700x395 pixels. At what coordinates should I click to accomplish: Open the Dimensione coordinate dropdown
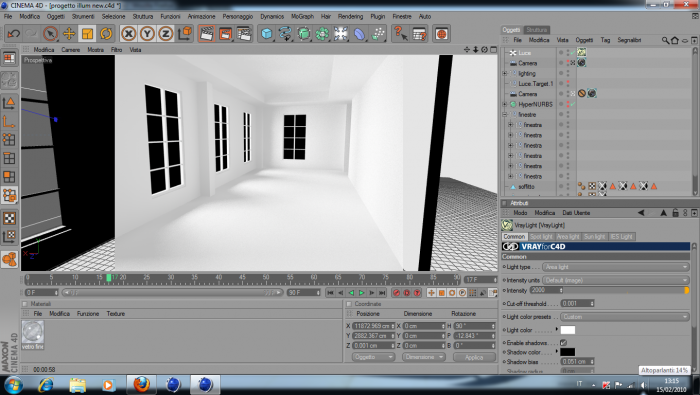[424, 357]
